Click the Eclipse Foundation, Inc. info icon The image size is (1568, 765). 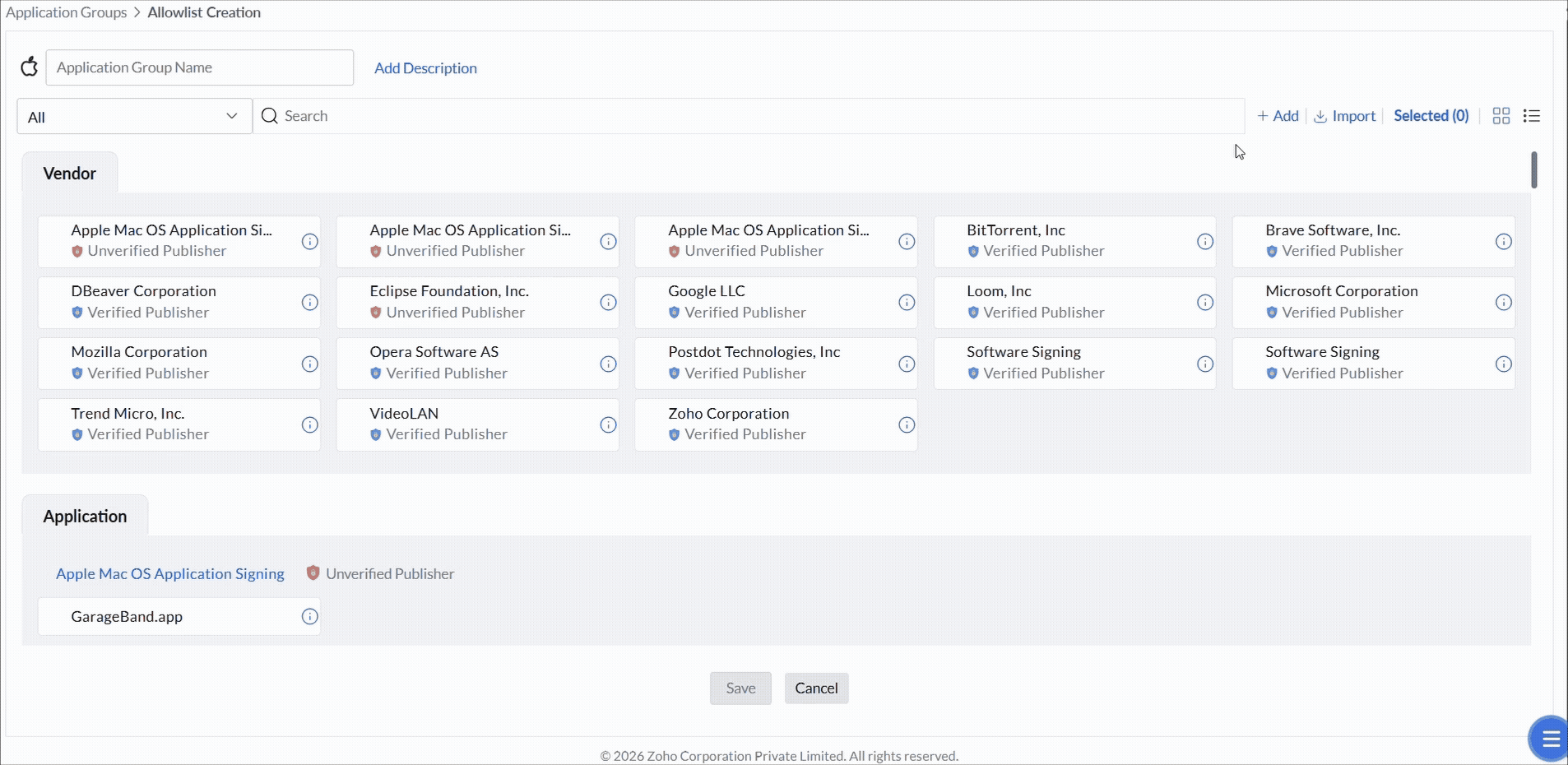click(x=609, y=302)
